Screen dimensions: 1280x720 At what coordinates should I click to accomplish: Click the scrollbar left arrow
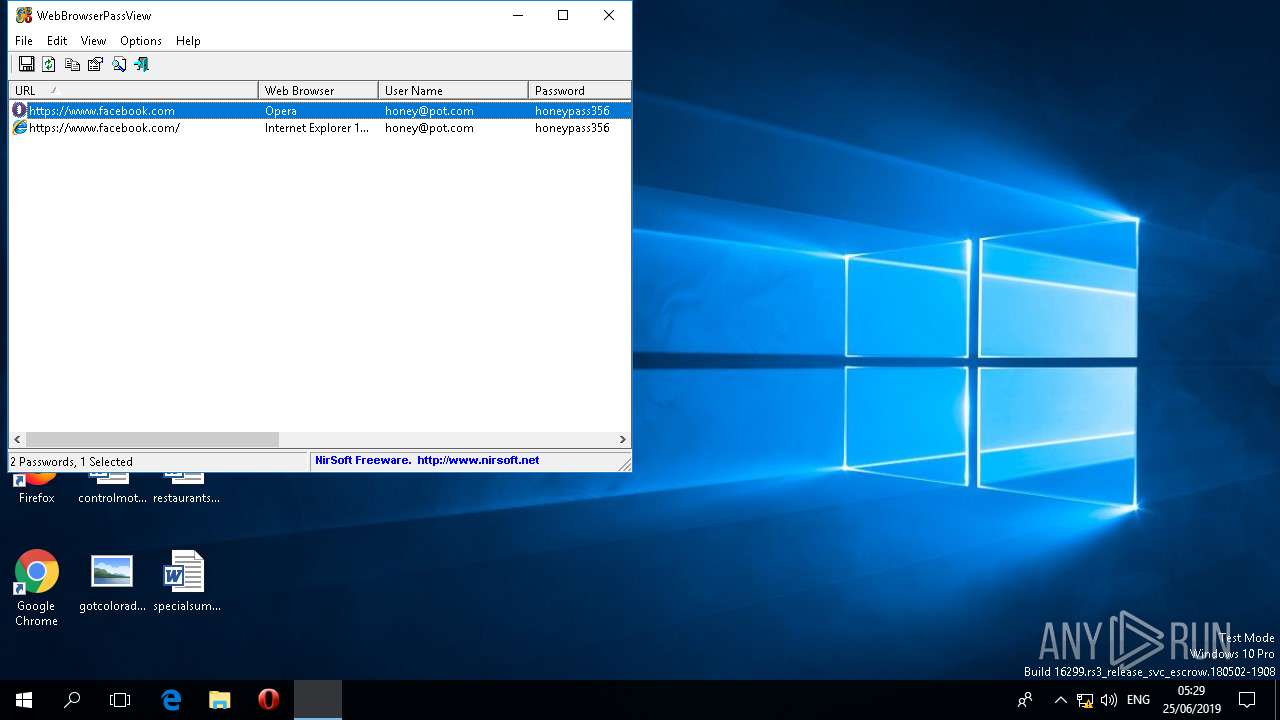17,439
